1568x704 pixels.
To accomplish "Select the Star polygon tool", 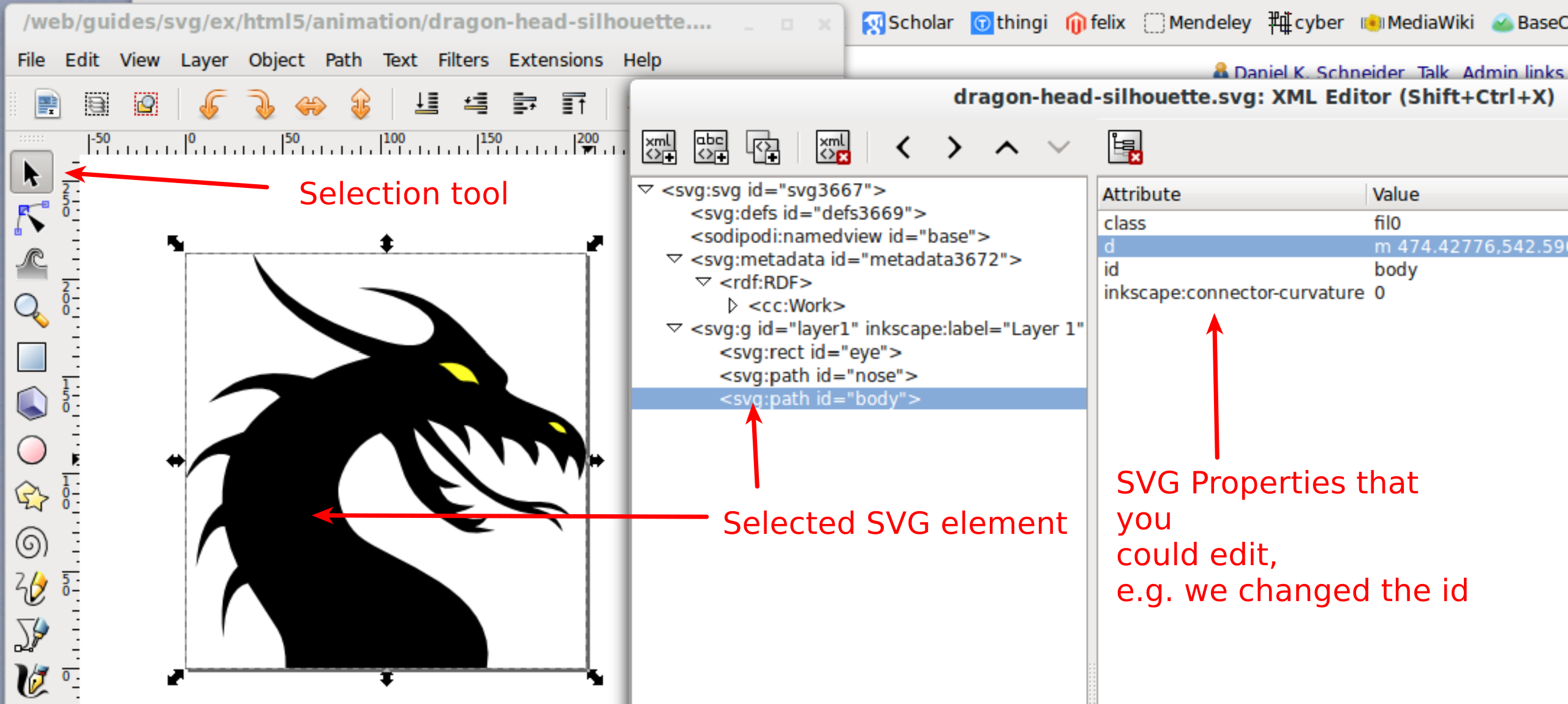I will click(x=31, y=495).
